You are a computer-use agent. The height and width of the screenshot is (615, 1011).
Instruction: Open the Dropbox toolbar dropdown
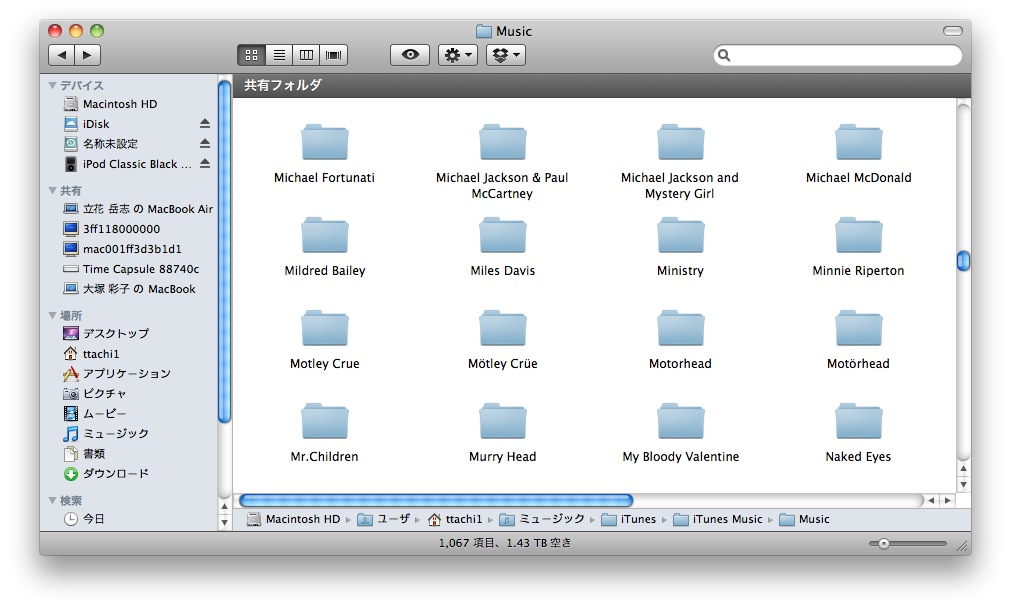pos(506,55)
